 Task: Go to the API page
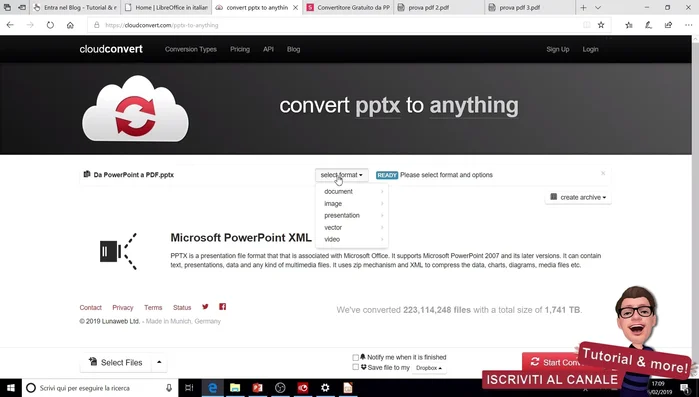pos(268,49)
